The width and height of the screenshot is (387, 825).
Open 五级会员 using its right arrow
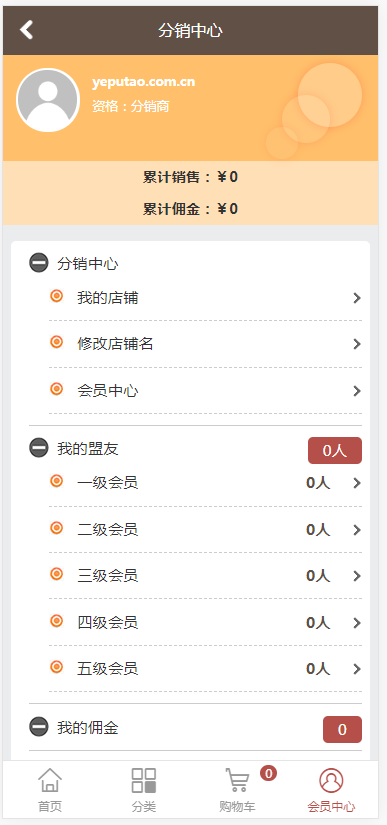tap(357, 669)
